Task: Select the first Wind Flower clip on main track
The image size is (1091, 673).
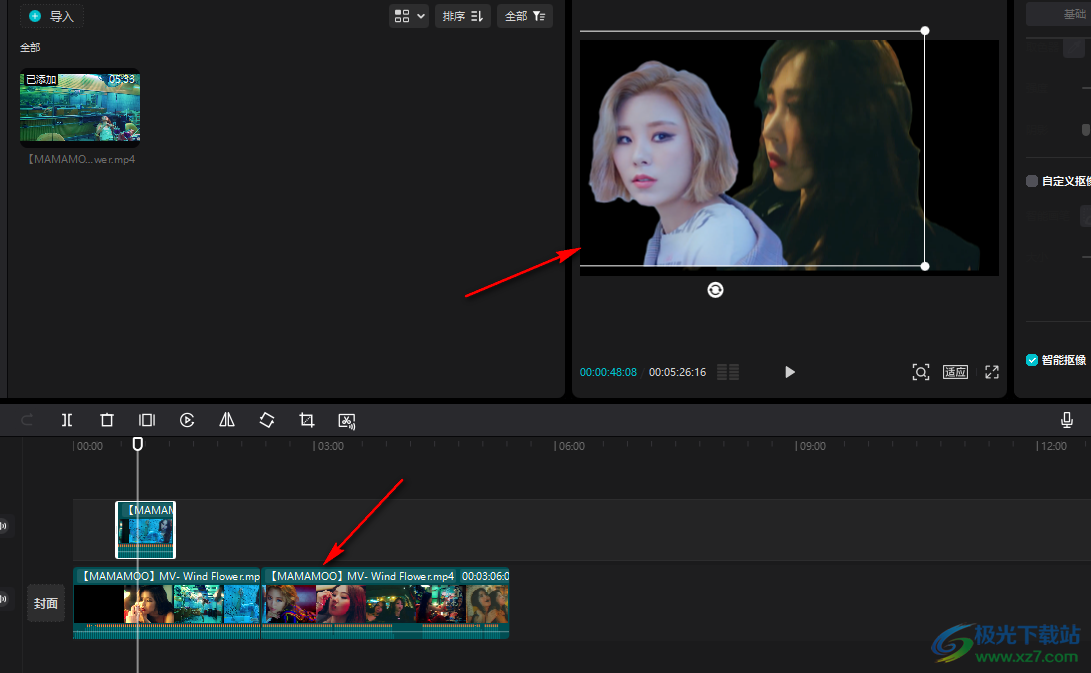Action: (x=166, y=603)
